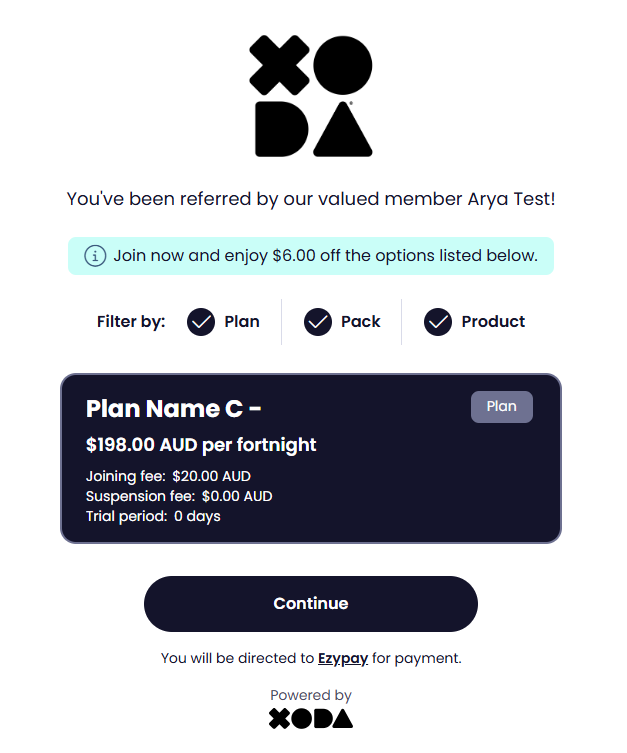Click the $198.00 AUD per fortnight price
This screenshot has height=753, width=627.
201,445
